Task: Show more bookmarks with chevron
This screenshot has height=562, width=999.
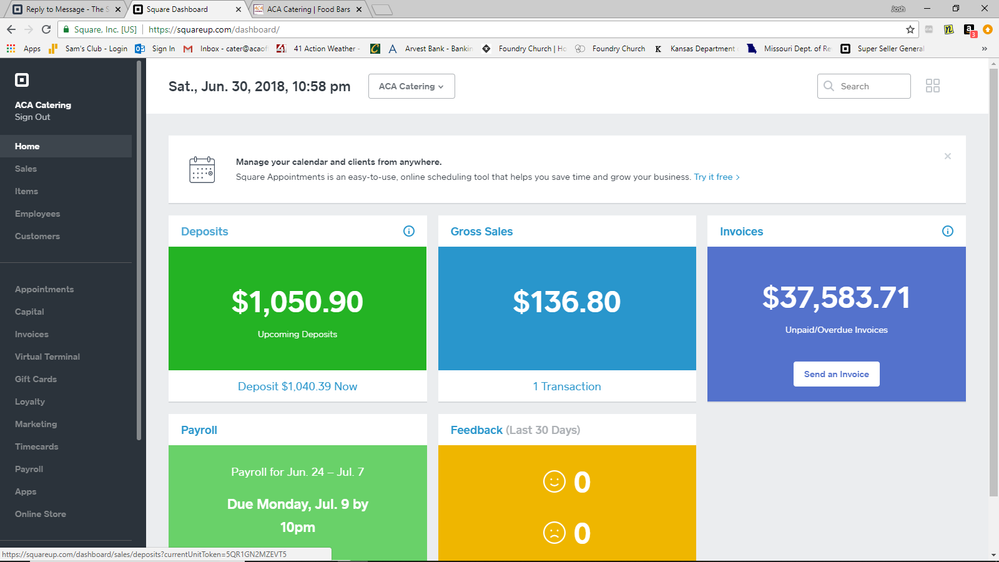Action: pyautogui.click(x=984, y=48)
